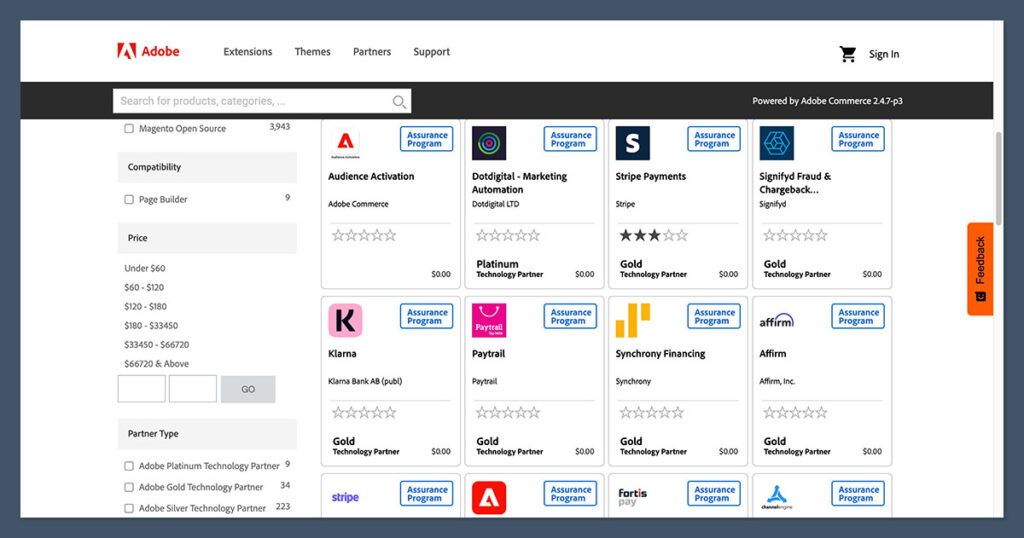Expand the Partner Type filter header
The height and width of the screenshot is (538, 1024).
tap(207, 434)
